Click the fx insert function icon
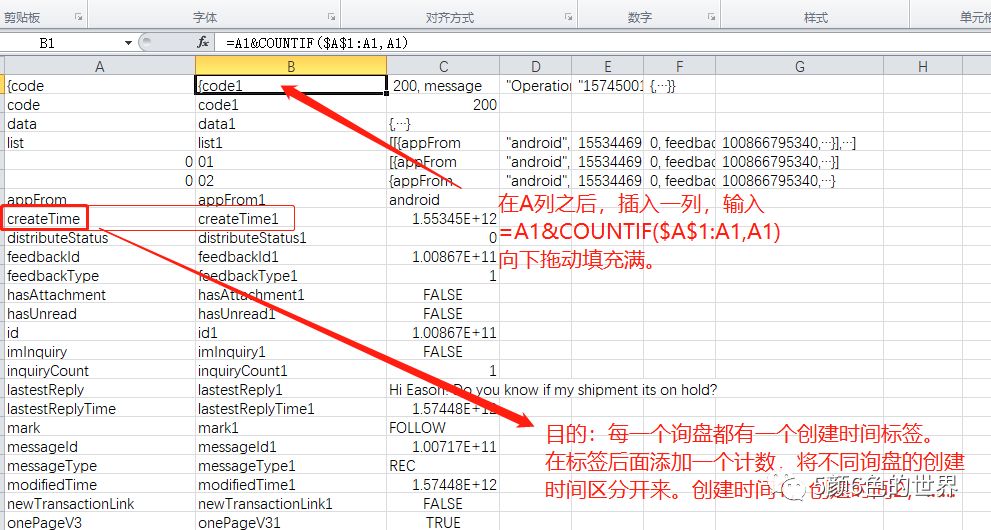This screenshot has width=991, height=530. tap(203, 42)
